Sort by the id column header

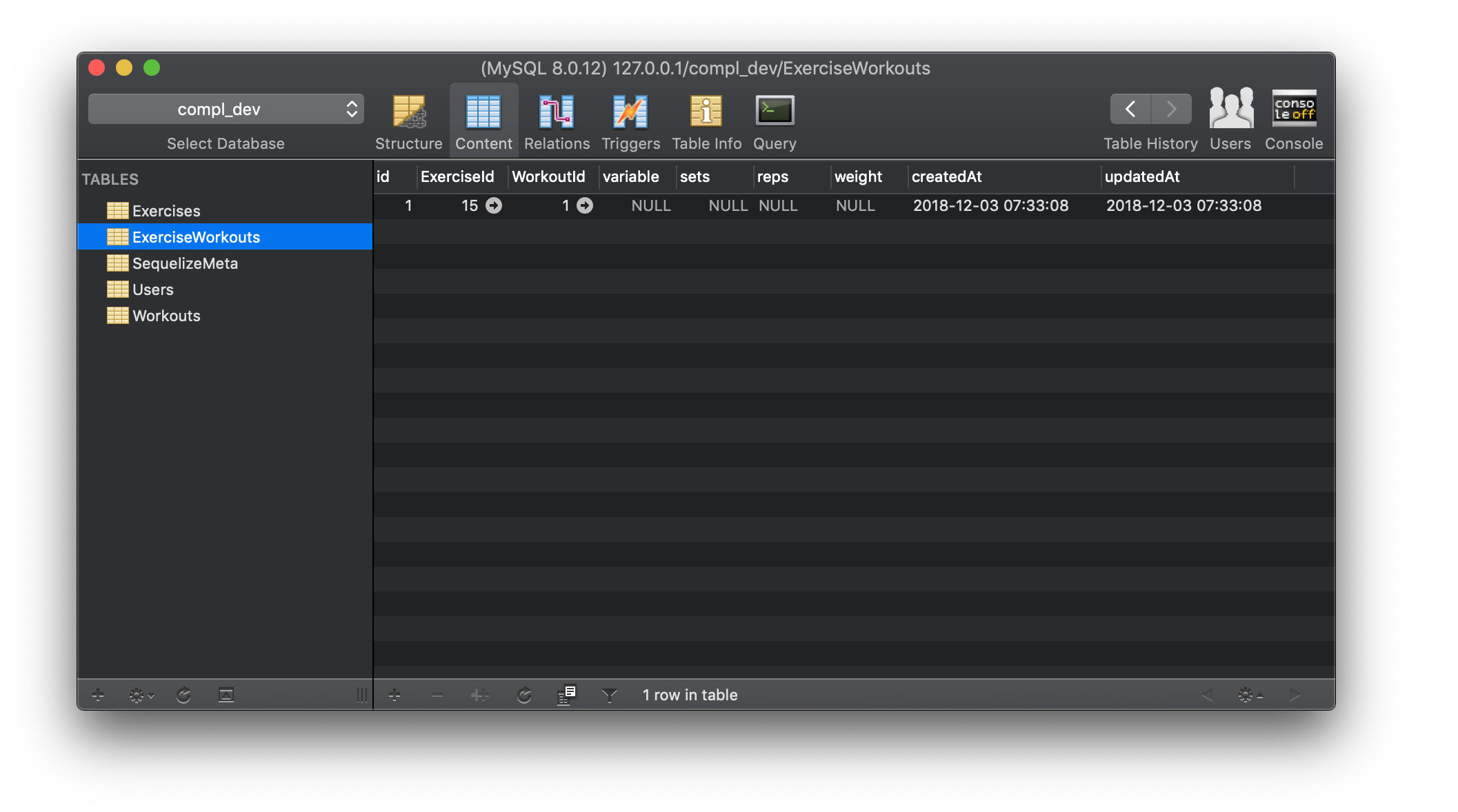coord(395,177)
